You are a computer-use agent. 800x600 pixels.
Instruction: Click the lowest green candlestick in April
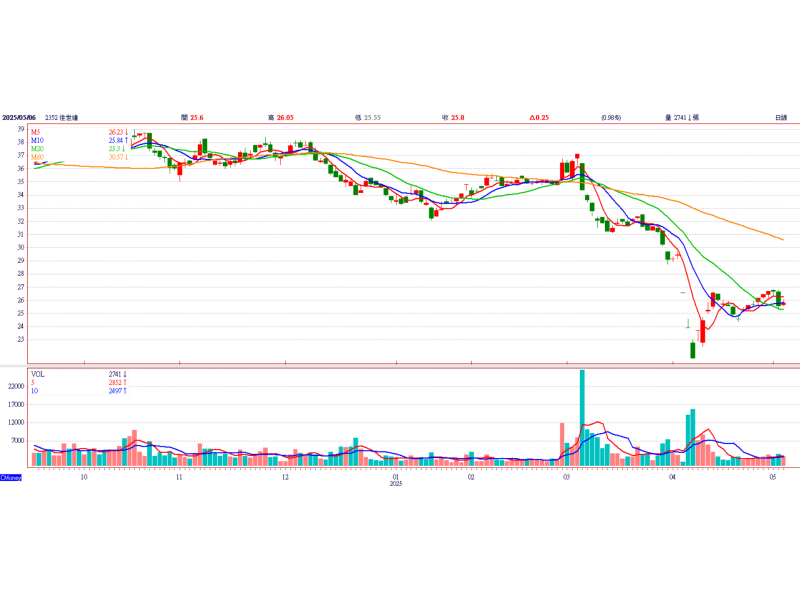(693, 350)
